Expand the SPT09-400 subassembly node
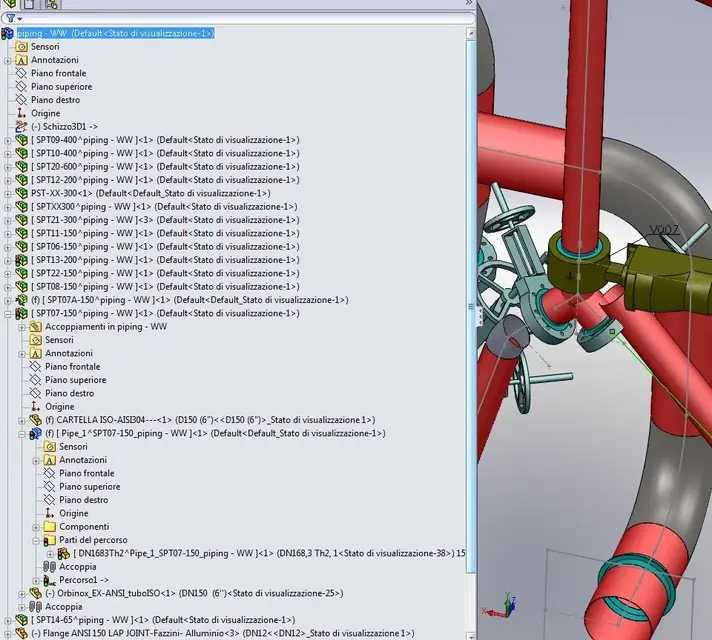The width and height of the screenshot is (712, 640). [x=8, y=141]
